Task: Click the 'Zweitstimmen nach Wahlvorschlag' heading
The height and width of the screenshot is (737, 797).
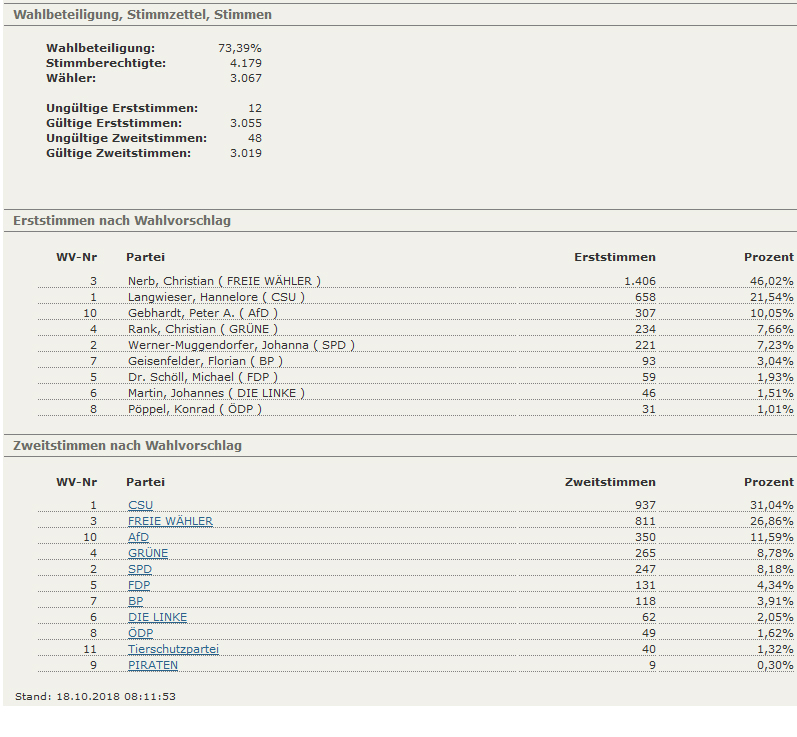Action: pos(128,446)
